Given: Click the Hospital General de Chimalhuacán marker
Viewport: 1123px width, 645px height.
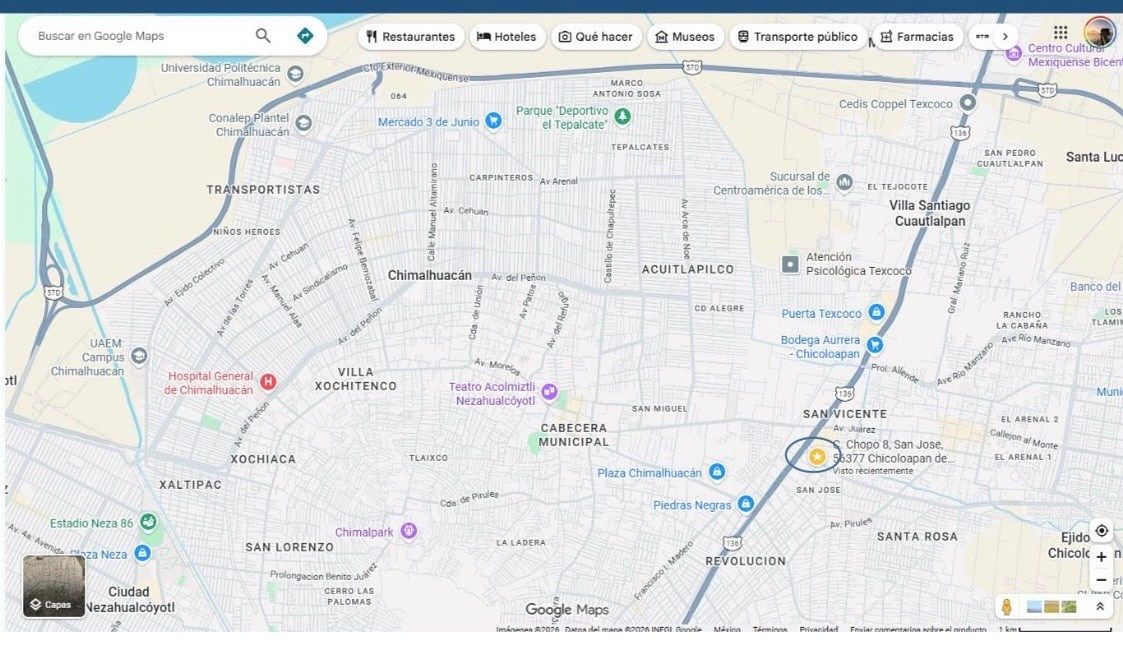Looking at the screenshot, I should pyautogui.click(x=268, y=382).
